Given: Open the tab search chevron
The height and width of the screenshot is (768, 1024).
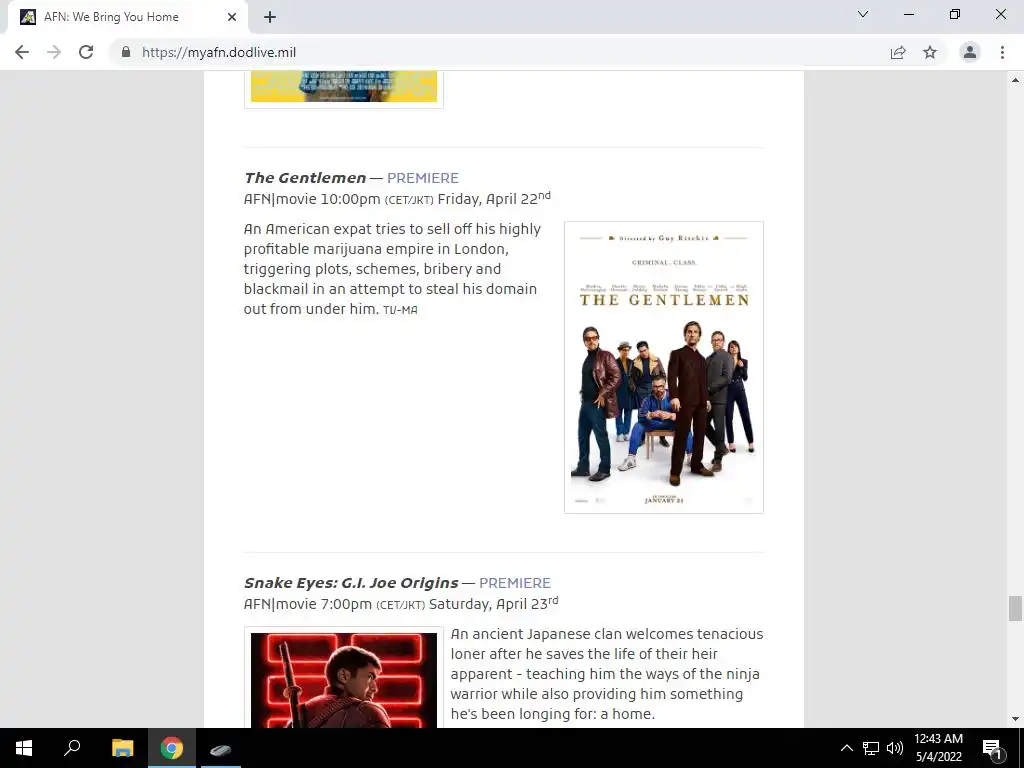Looking at the screenshot, I should (863, 14).
